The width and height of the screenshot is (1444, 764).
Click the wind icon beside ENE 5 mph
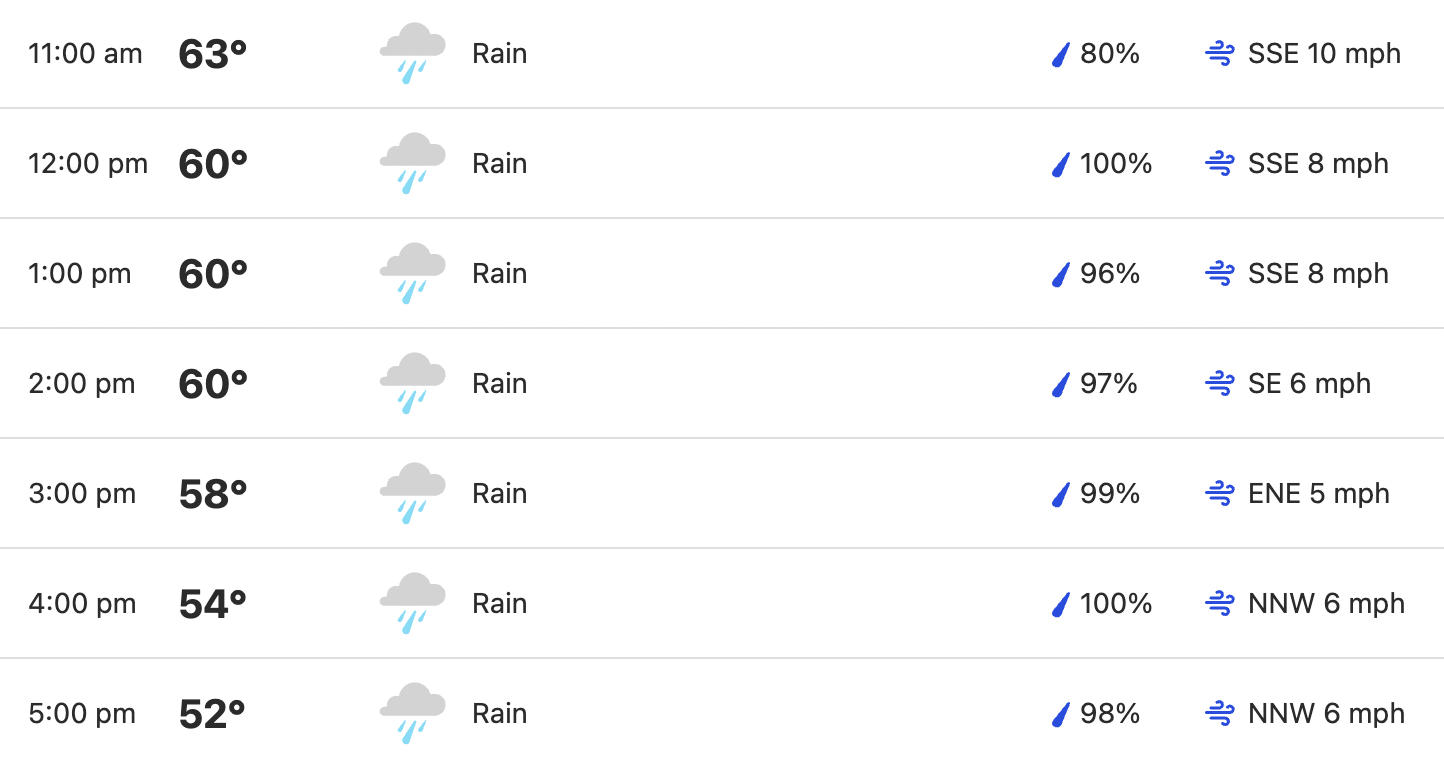point(1220,494)
